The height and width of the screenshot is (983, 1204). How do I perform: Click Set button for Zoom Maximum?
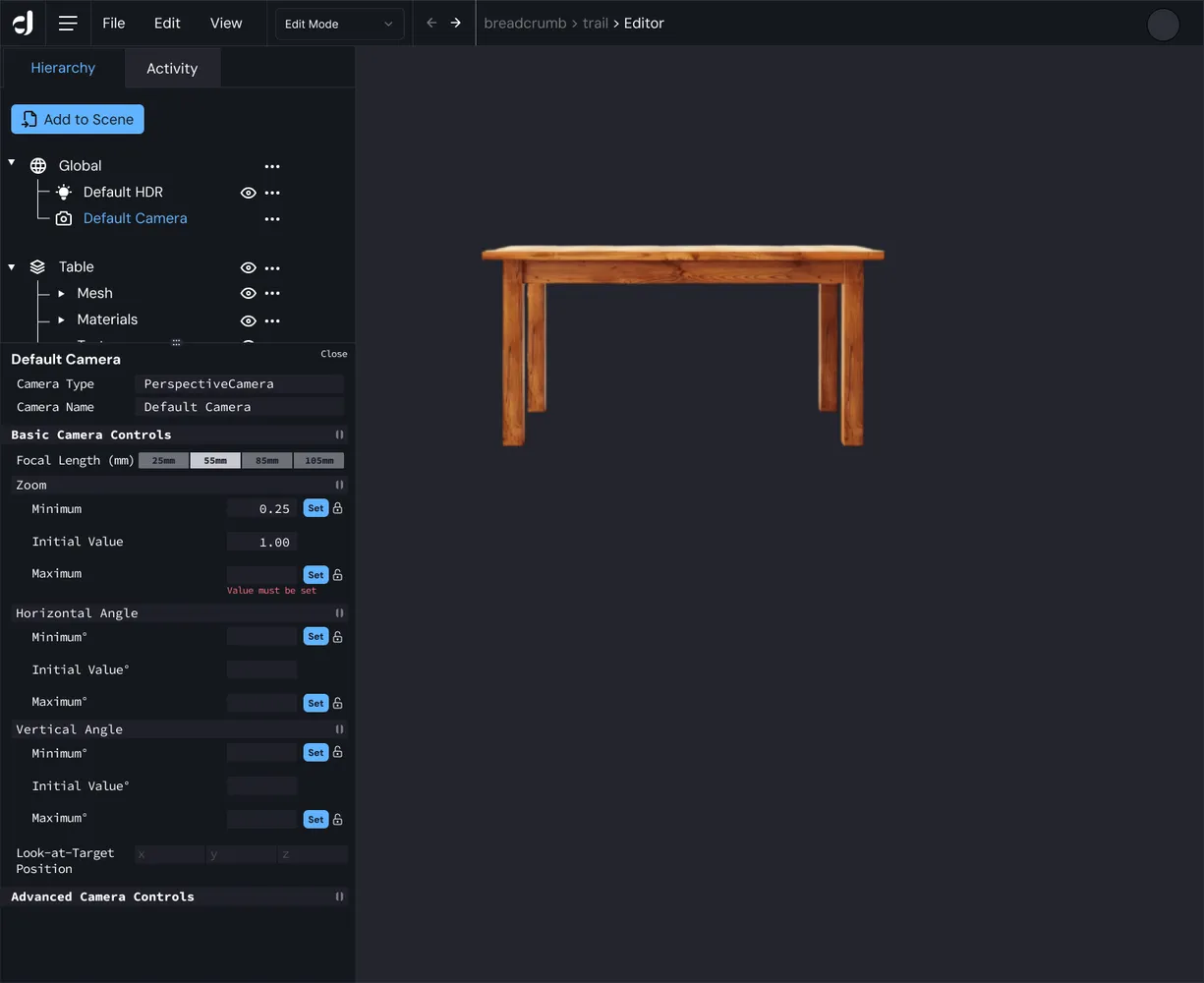315,575
